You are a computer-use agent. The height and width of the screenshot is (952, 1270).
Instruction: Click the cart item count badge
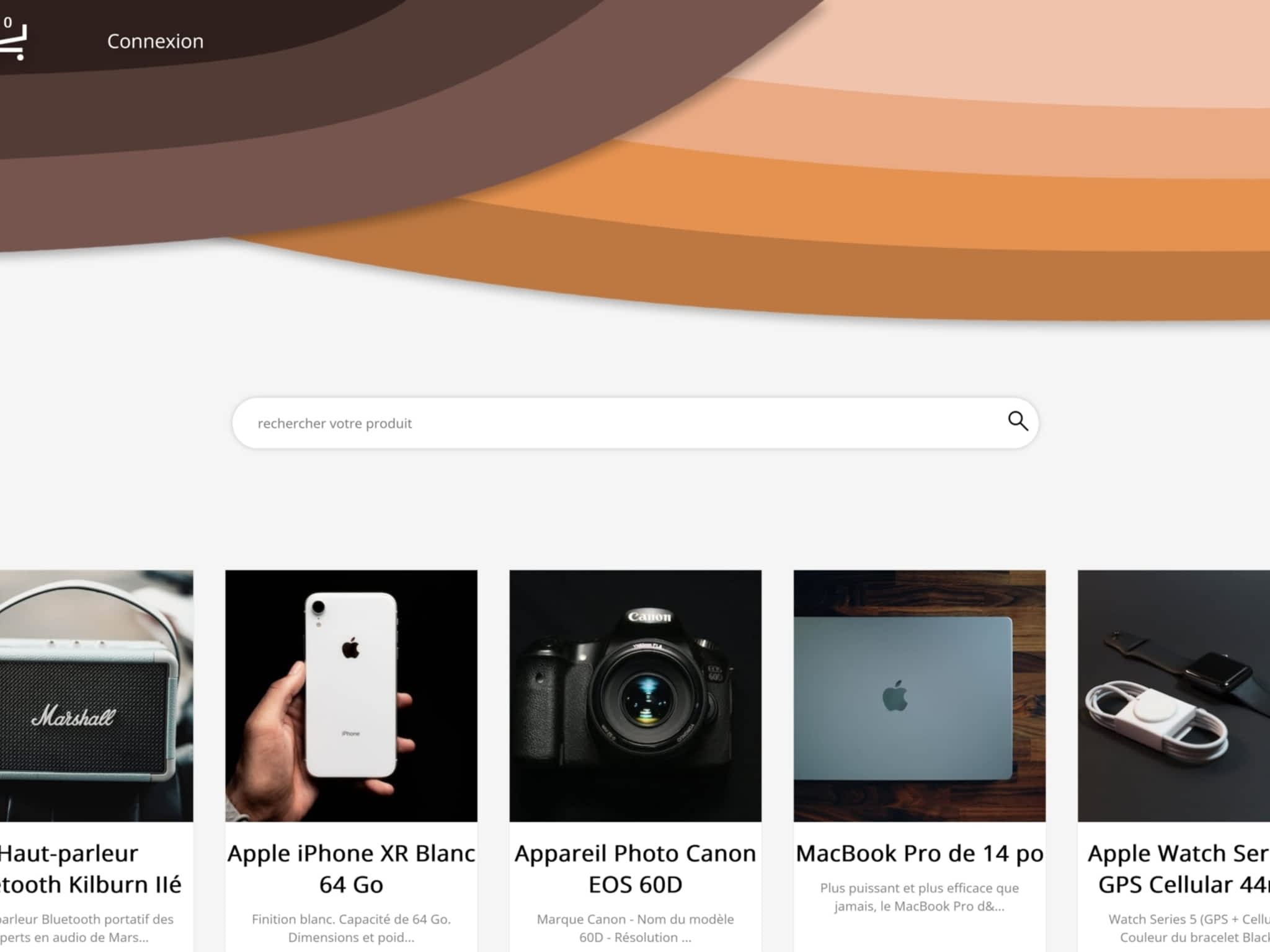tap(7, 22)
